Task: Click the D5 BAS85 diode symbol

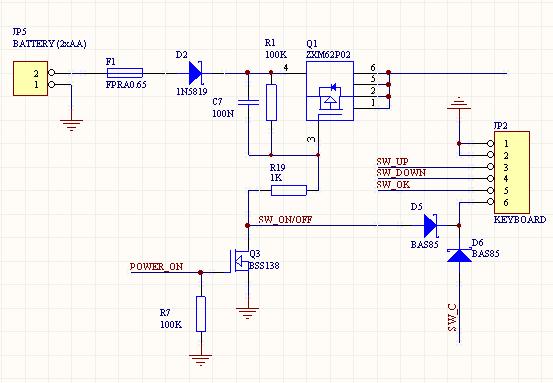Action: [x=431, y=225]
